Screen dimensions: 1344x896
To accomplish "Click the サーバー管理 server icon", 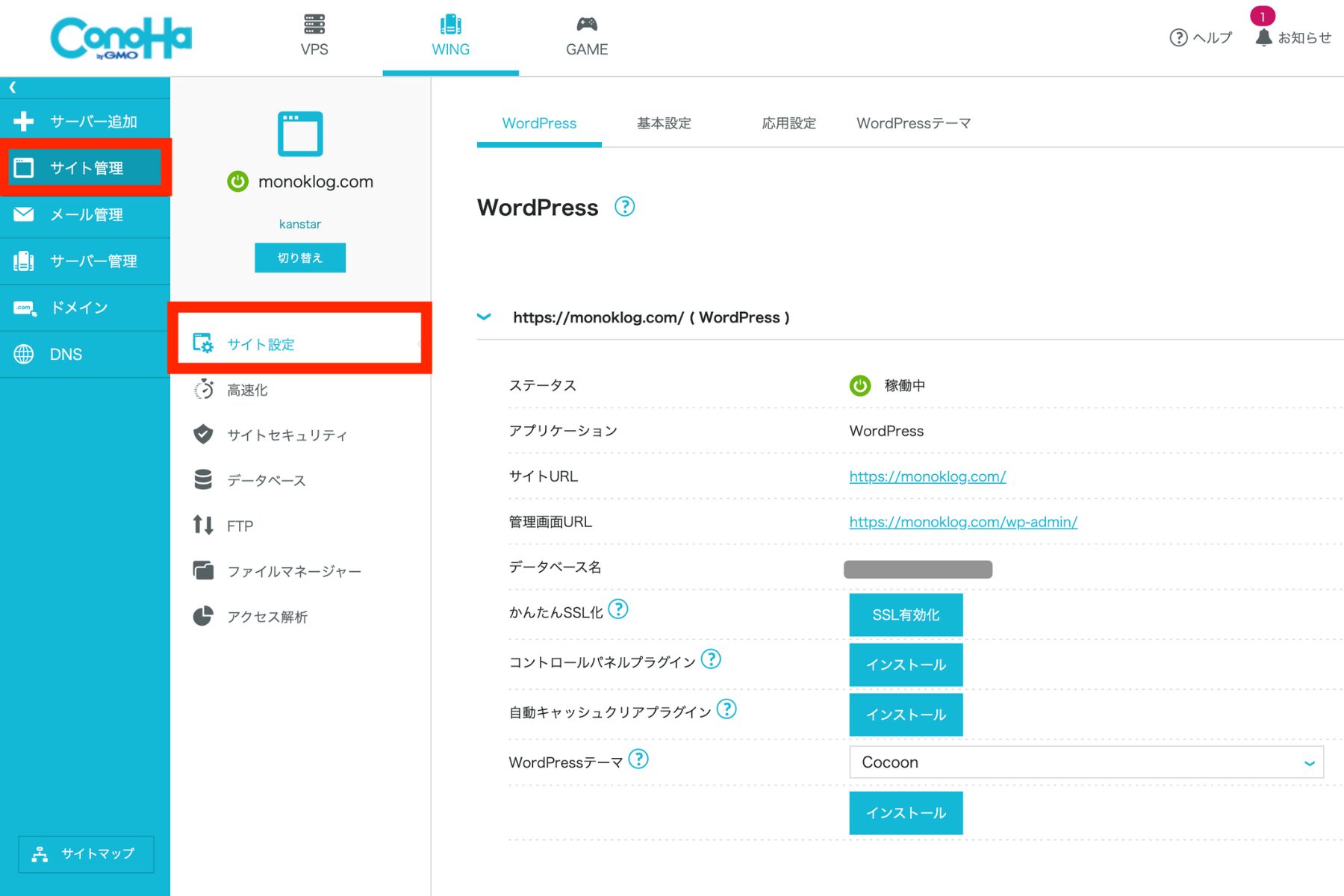I will tap(24, 261).
